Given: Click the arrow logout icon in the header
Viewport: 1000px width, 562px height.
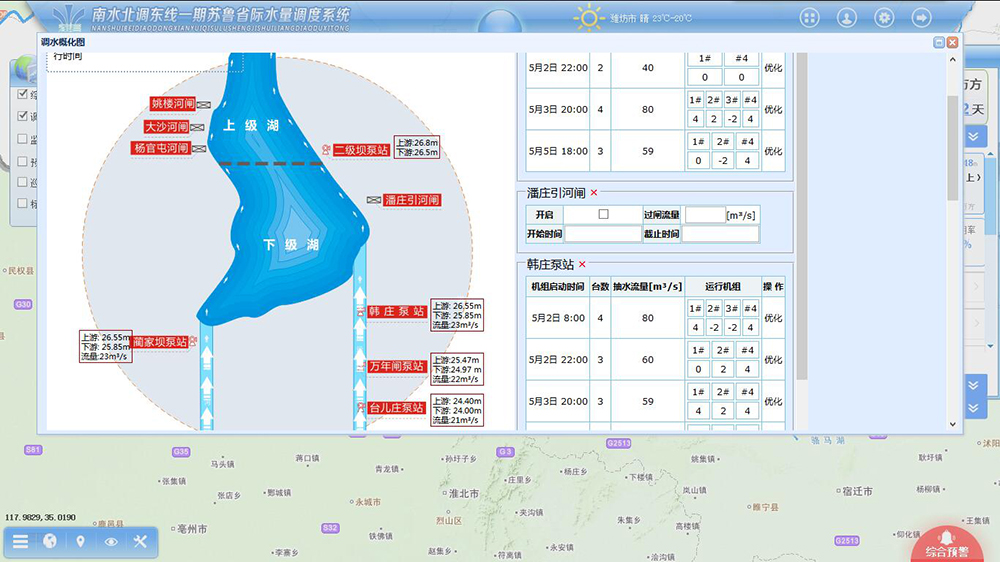Looking at the screenshot, I should (922, 17).
